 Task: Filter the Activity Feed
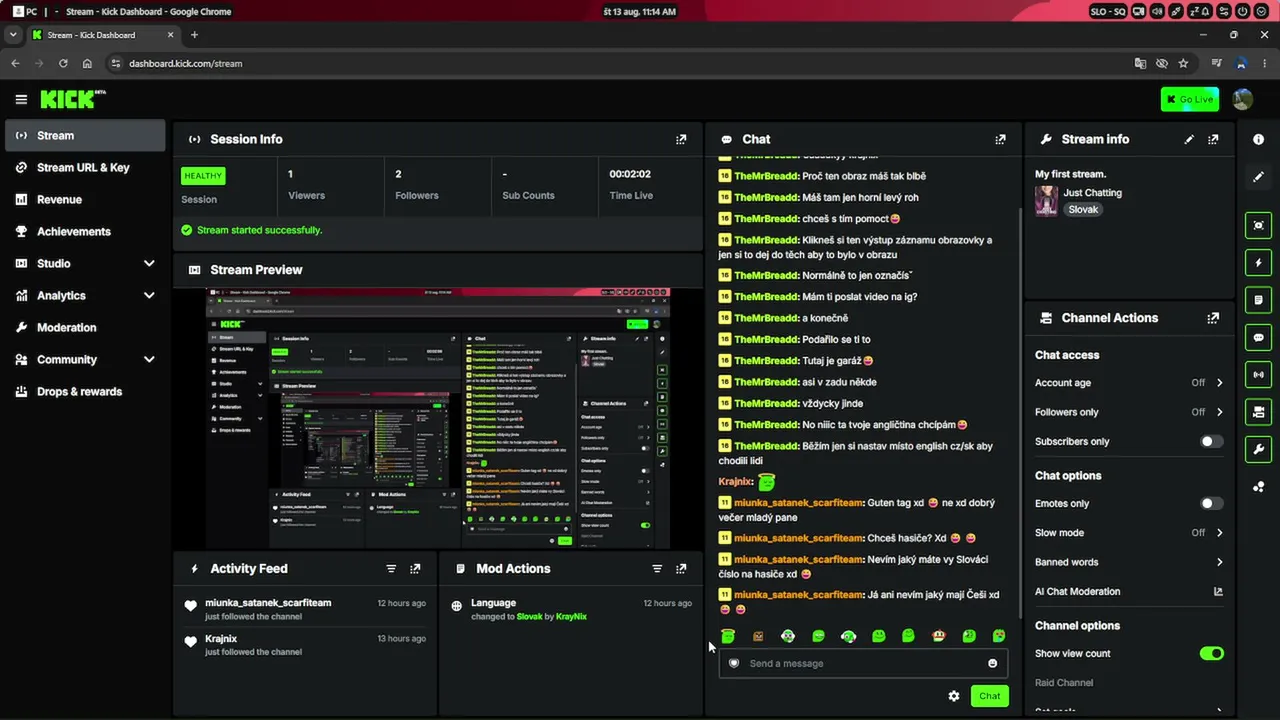pyautogui.click(x=391, y=568)
